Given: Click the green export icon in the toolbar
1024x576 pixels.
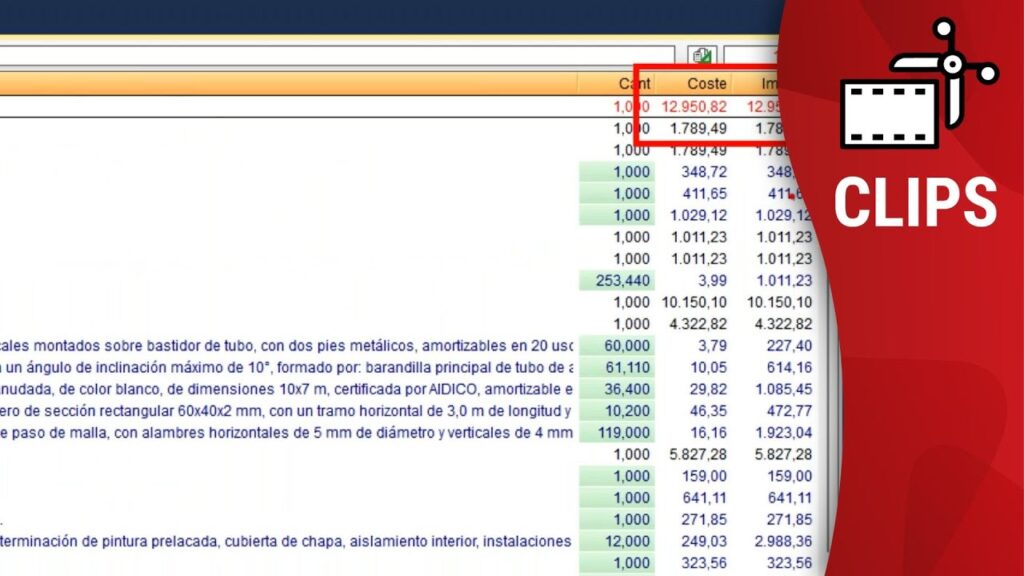Looking at the screenshot, I should tap(703, 56).
